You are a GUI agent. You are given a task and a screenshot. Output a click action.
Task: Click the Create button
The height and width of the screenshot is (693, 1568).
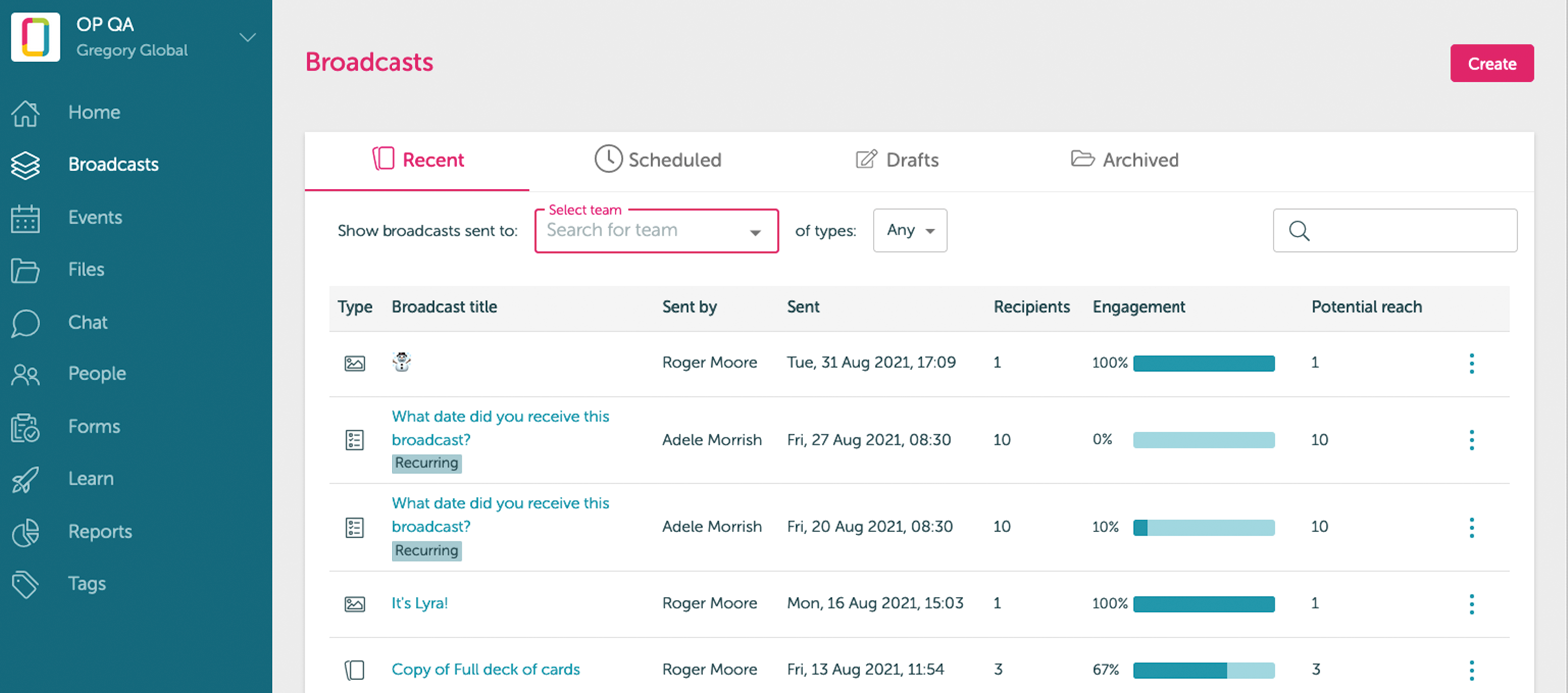click(x=1492, y=63)
